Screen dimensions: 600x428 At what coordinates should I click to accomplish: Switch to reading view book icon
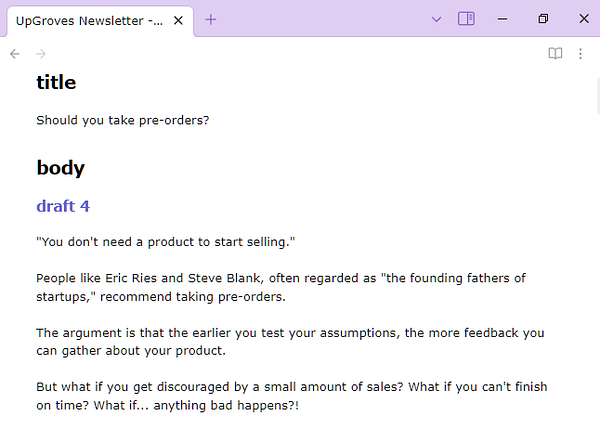(x=555, y=54)
